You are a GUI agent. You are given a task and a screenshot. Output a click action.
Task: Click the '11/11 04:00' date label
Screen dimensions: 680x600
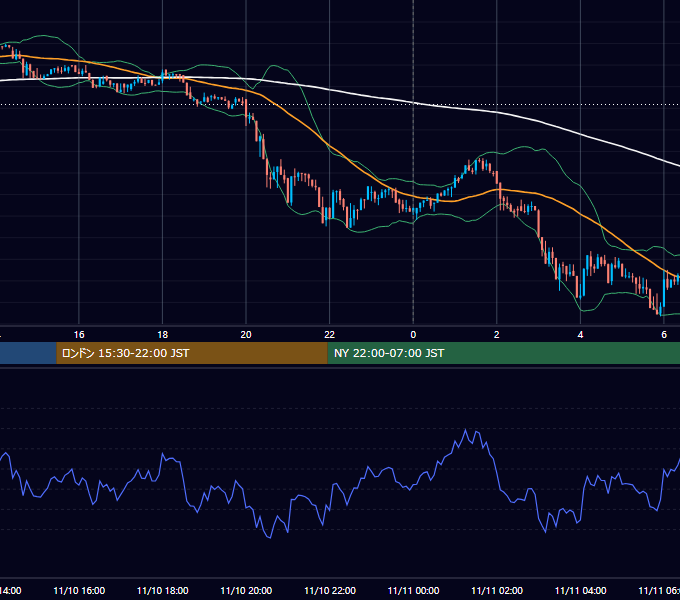click(581, 590)
